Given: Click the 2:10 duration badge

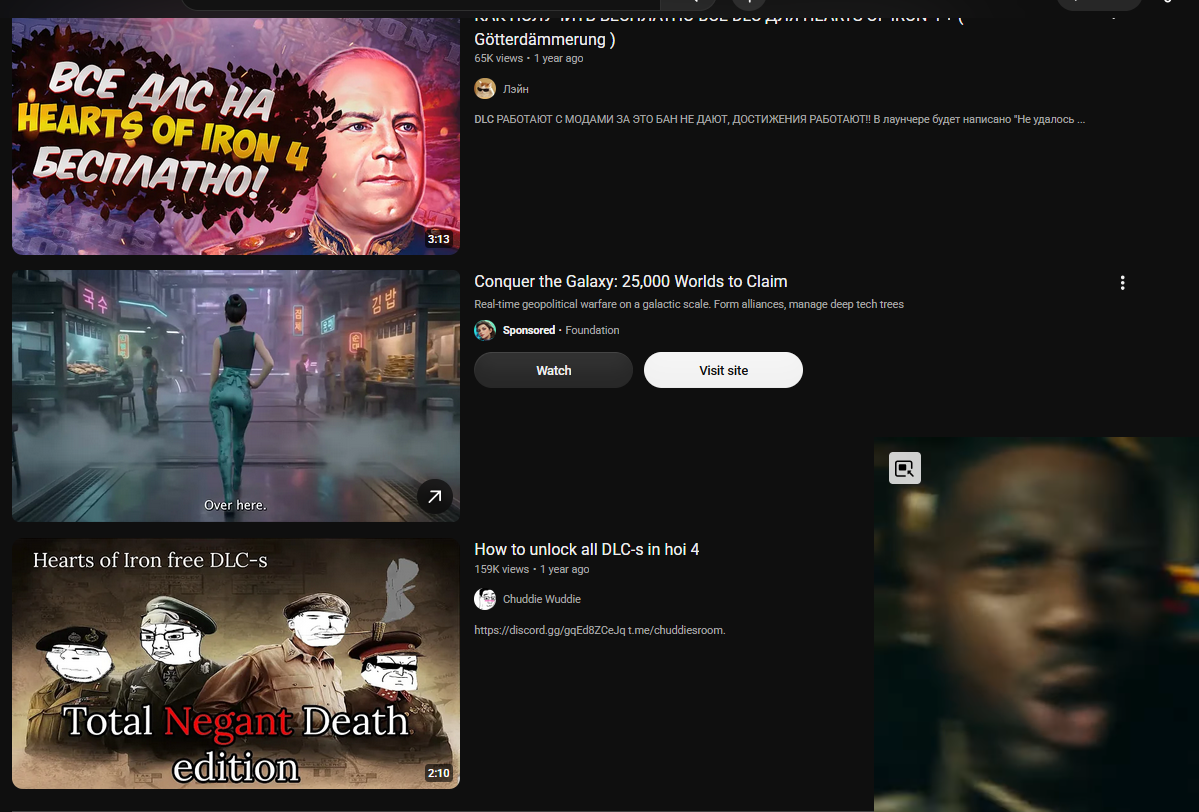Looking at the screenshot, I should [x=438, y=773].
